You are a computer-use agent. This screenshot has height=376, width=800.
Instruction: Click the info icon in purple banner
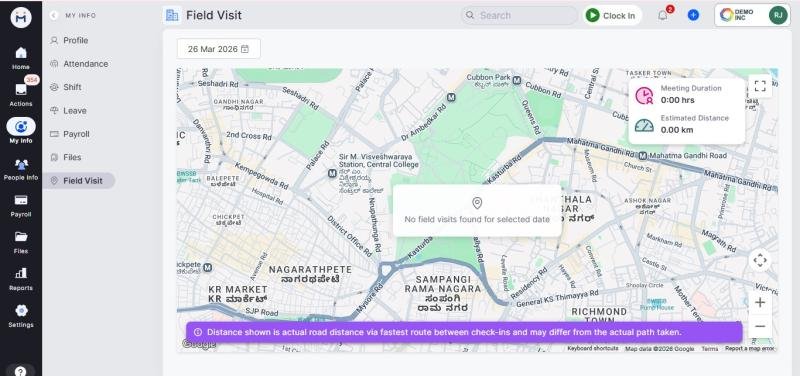(x=198, y=332)
